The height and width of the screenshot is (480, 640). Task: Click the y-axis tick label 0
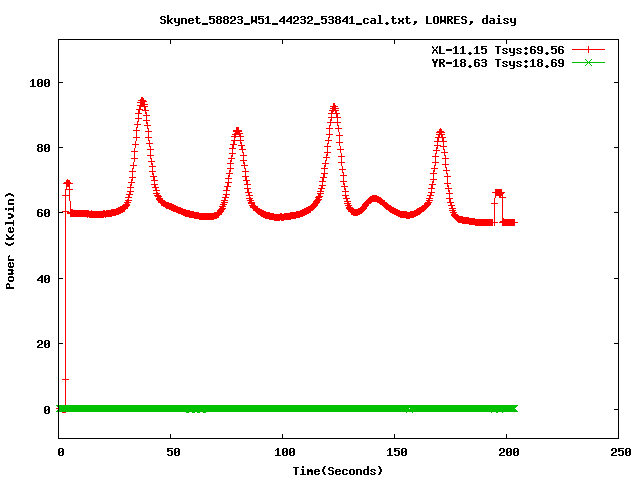click(x=47, y=410)
